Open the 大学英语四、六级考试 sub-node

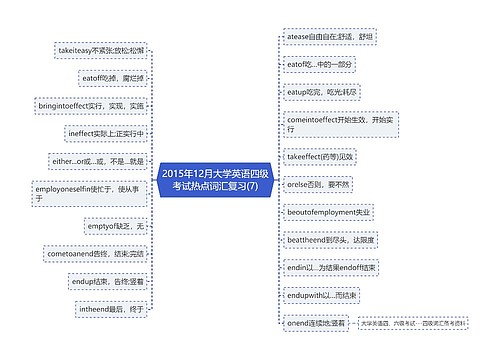click(x=413, y=323)
